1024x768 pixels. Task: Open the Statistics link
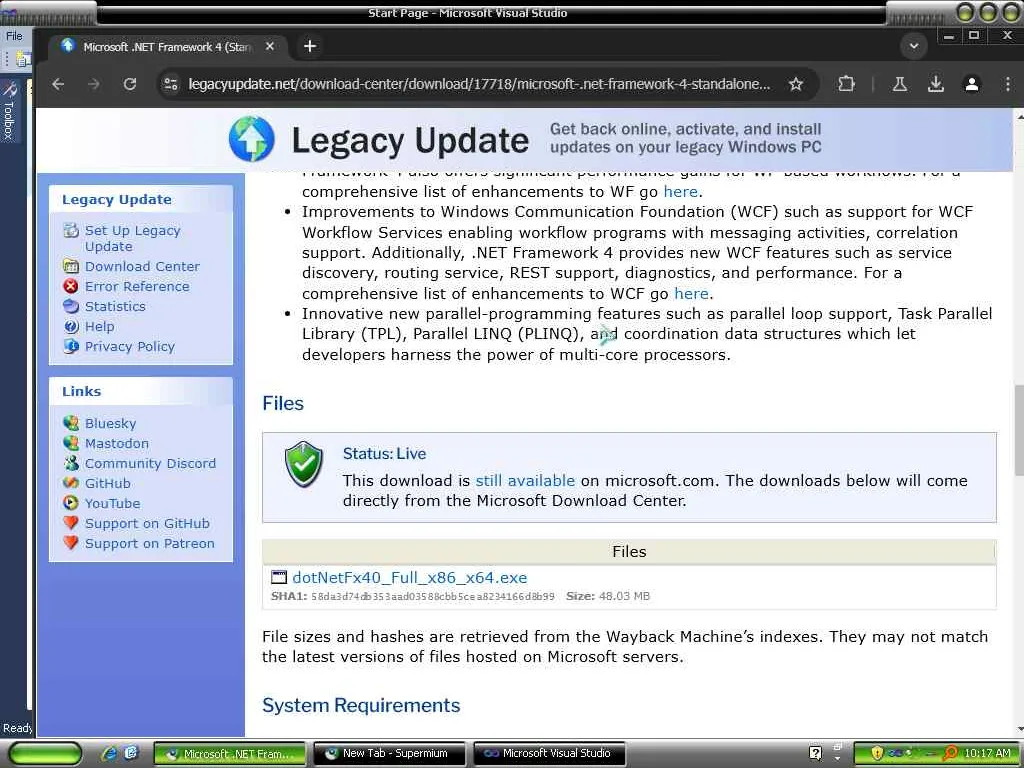pyautogui.click(x=115, y=306)
